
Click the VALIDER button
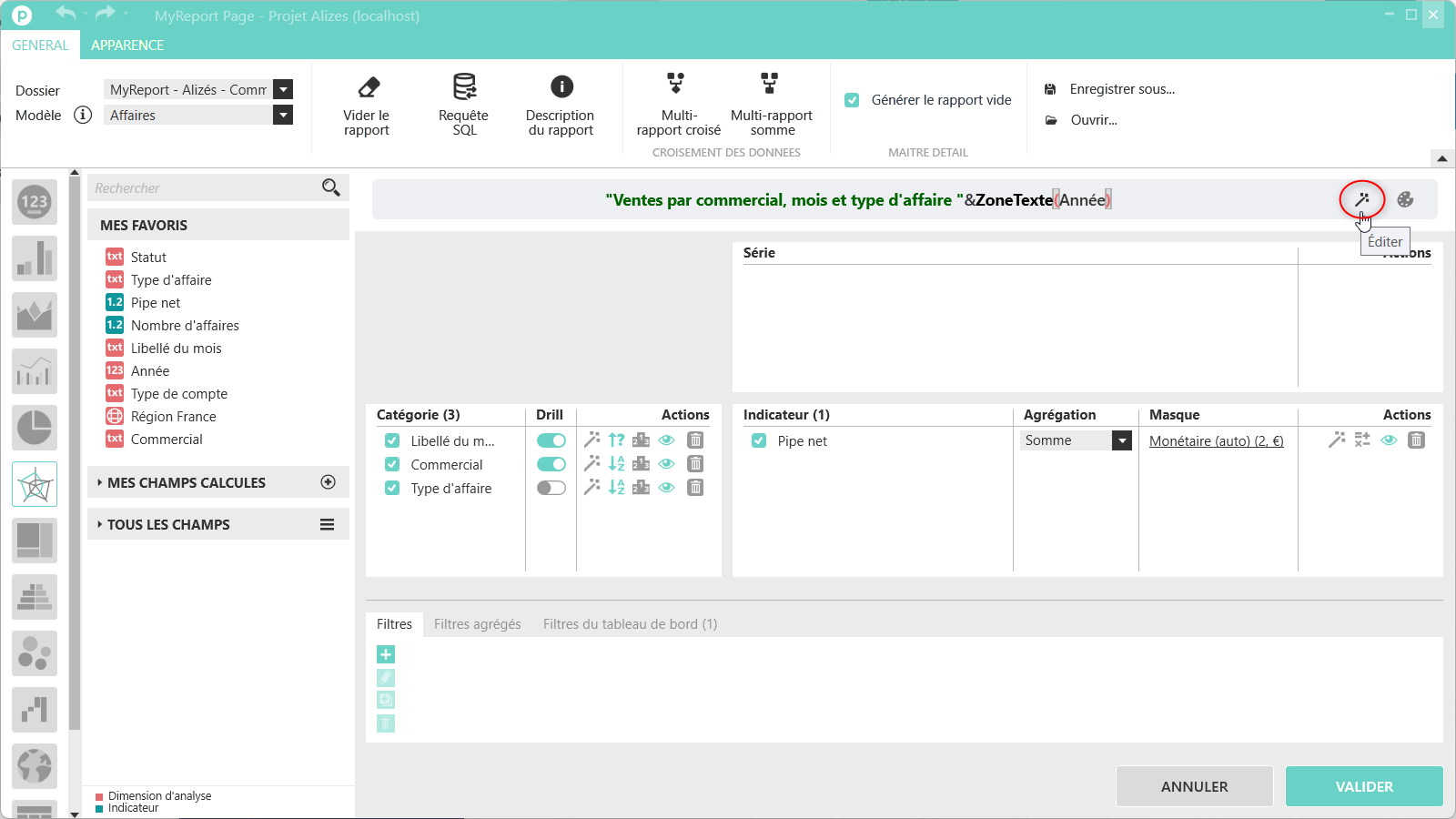[1364, 786]
